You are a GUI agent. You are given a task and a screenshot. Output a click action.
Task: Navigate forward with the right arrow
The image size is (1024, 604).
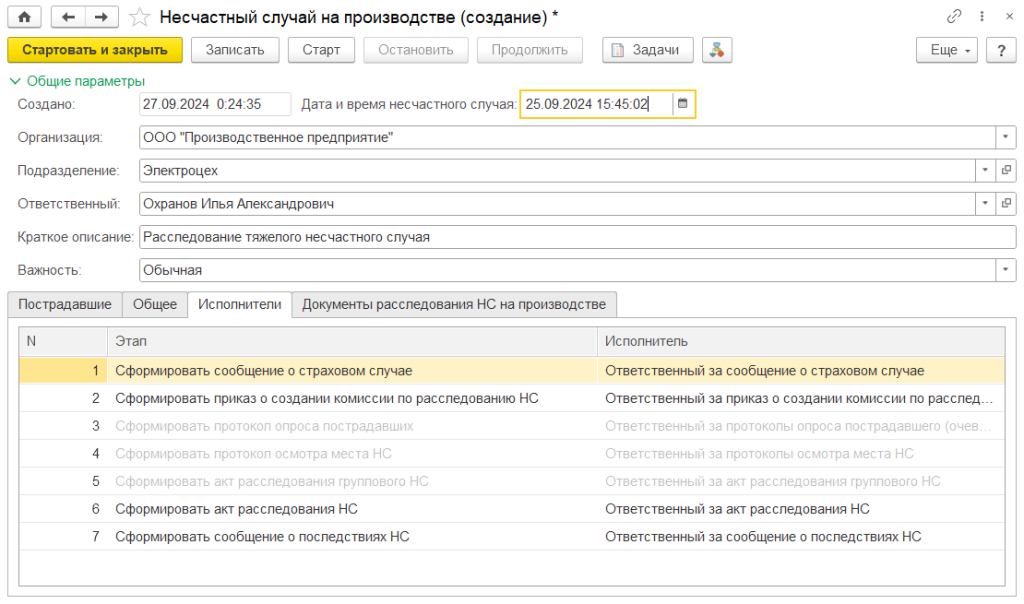point(101,17)
